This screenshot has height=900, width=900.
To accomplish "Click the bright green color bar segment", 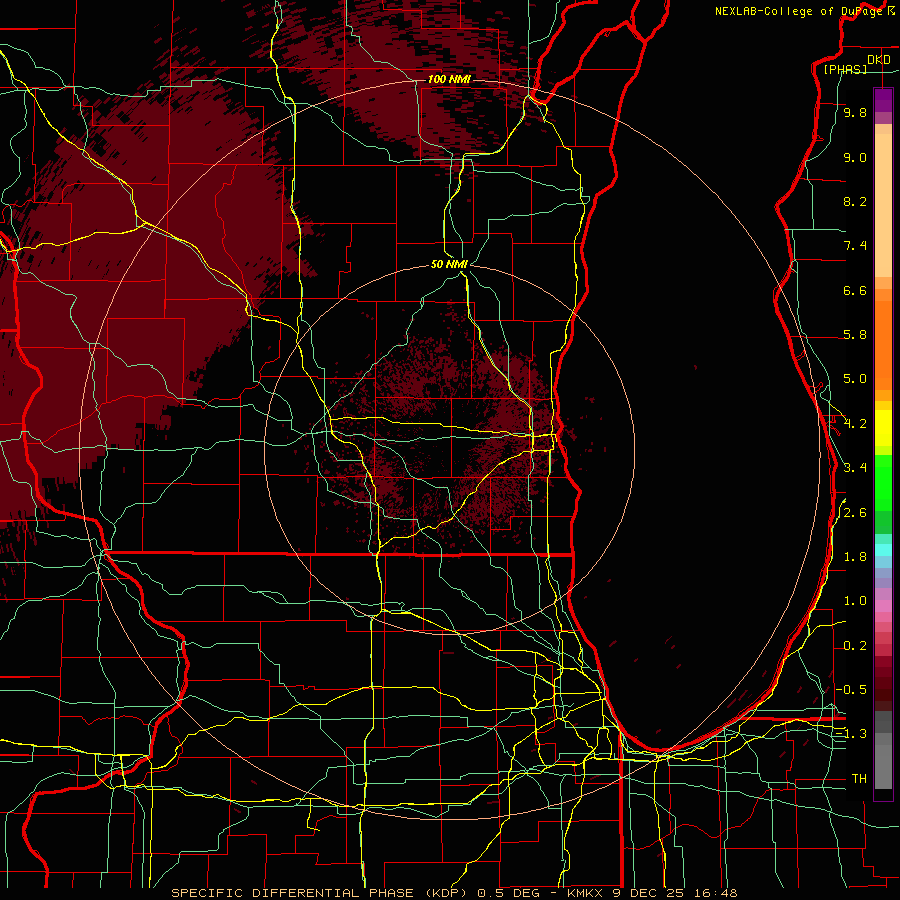I will click(x=883, y=483).
